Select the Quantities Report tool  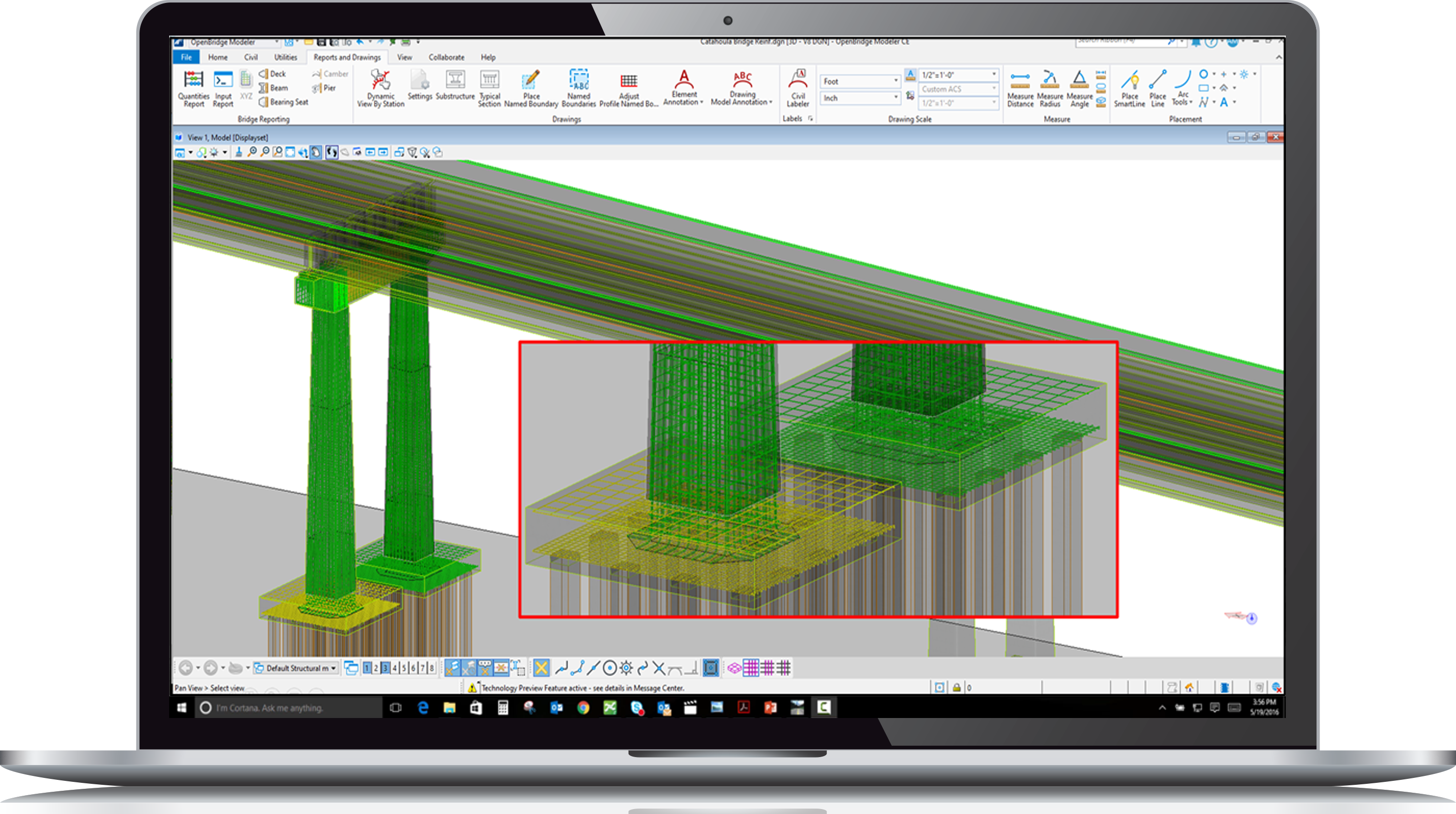(x=194, y=88)
